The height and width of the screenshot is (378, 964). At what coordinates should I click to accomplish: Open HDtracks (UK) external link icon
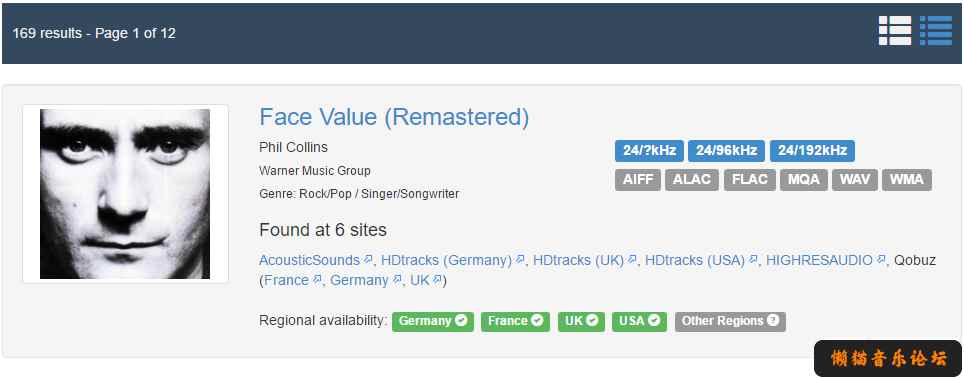click(x=631, y=260)
